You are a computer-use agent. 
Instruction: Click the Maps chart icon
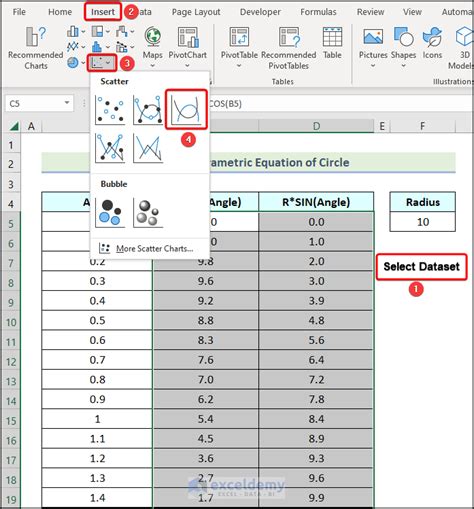[x=153, y=37]
